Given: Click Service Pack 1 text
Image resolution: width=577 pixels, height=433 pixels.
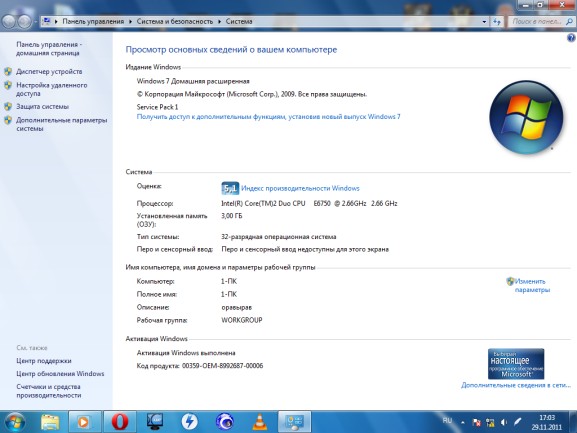Looking at the screenshot, I should [x=157, y=107].
